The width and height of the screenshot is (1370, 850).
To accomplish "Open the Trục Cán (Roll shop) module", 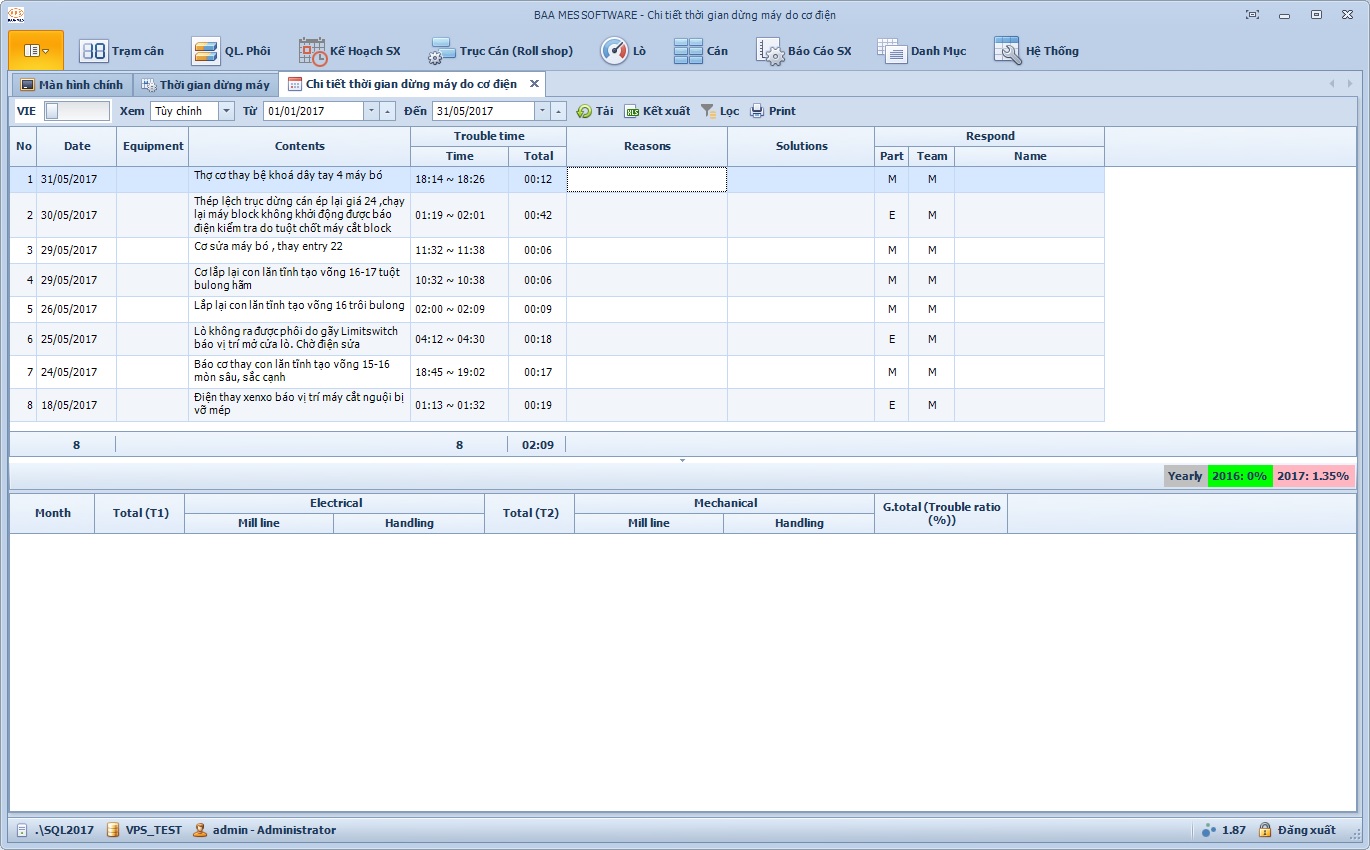I will pyautogui.click(x=501, y=51).
